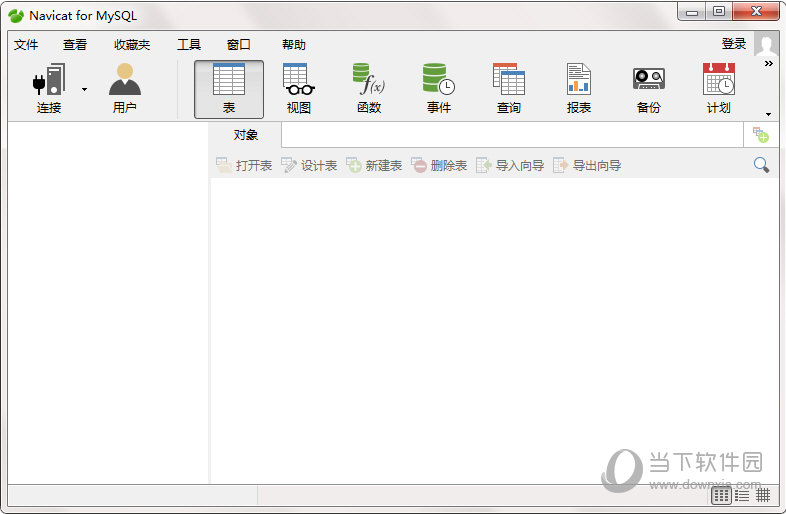The height and width of the screenshot is (514, 786).
Task: Click 删除表 (Delete Table) button
Action: coord(439,165)
